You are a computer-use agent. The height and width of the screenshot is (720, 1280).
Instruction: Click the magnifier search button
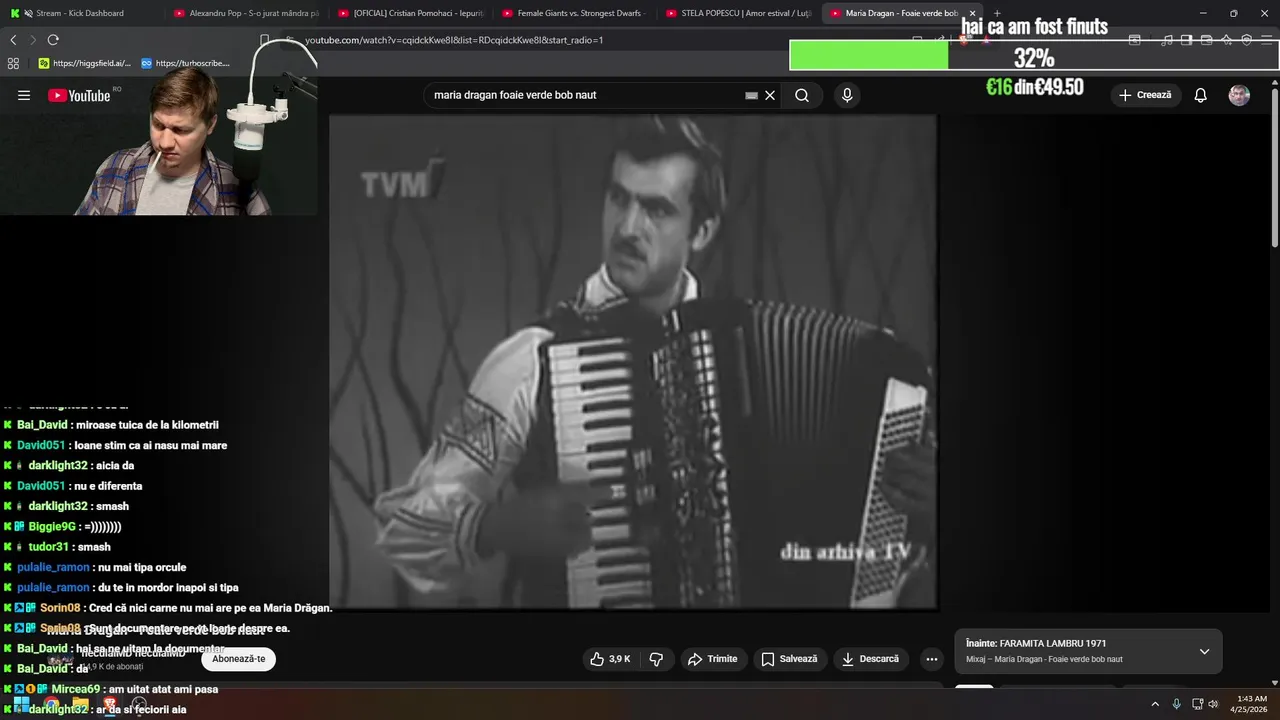802,95
